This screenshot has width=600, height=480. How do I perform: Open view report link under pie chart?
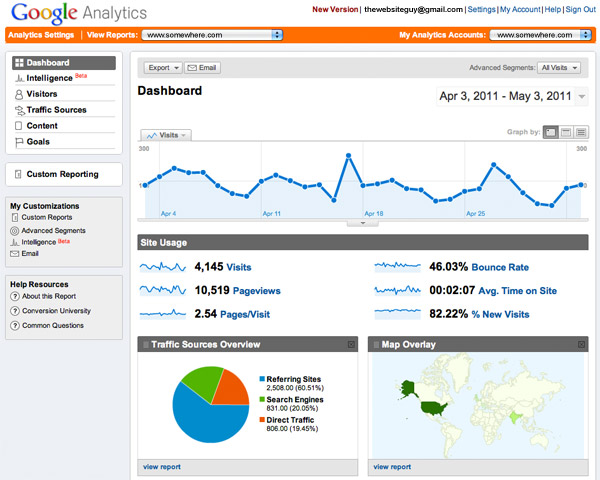pos(162,467)
